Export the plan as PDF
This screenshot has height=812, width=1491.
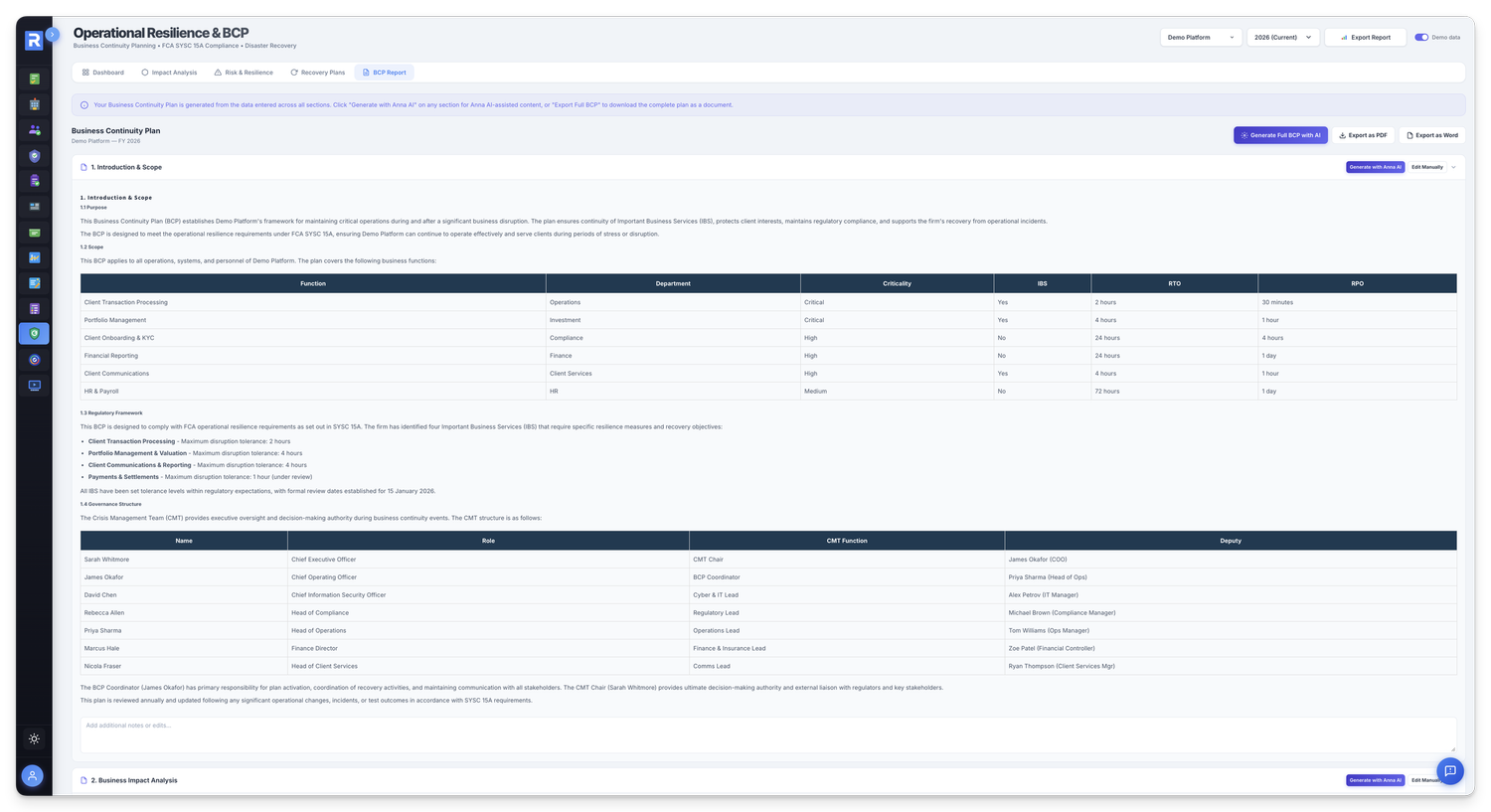1363,134
